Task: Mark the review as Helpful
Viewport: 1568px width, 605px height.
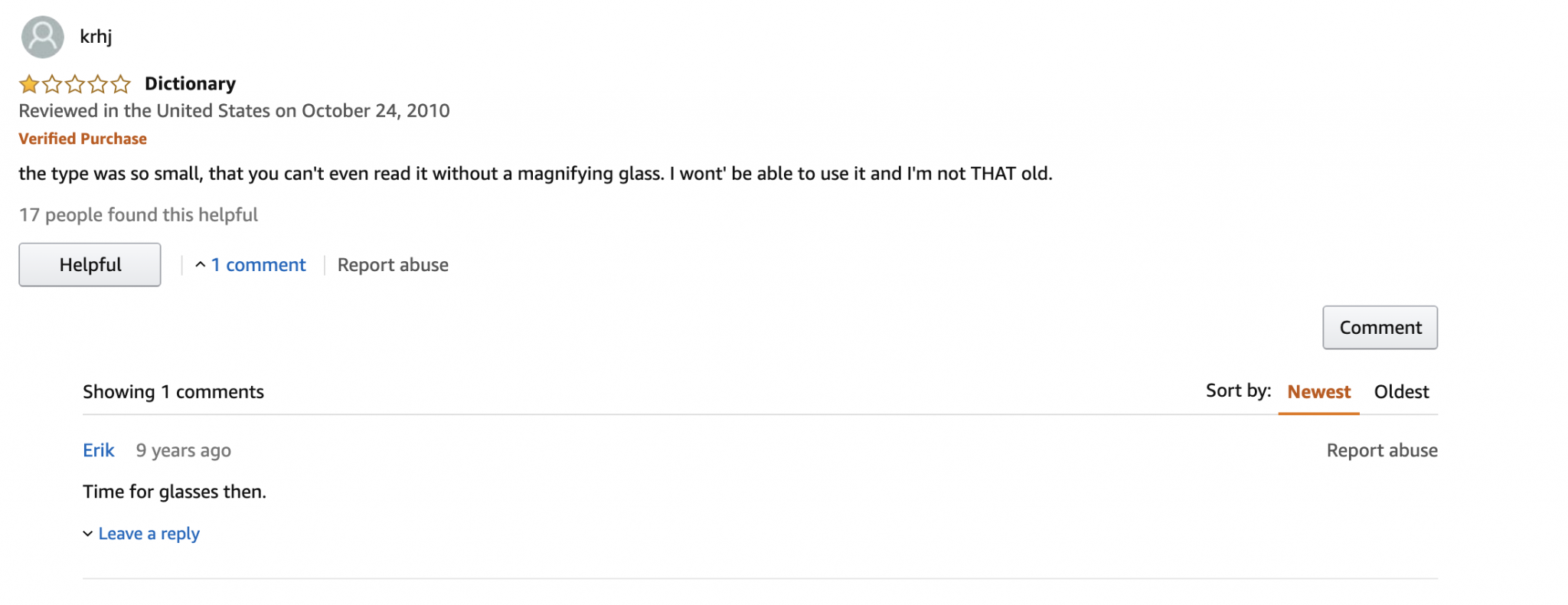Action: (90, 265)
